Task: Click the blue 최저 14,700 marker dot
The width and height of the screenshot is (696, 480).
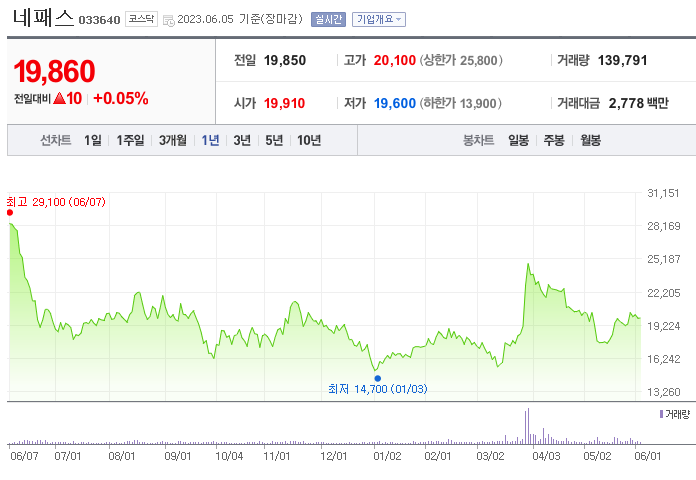Action: click(377, 378)
